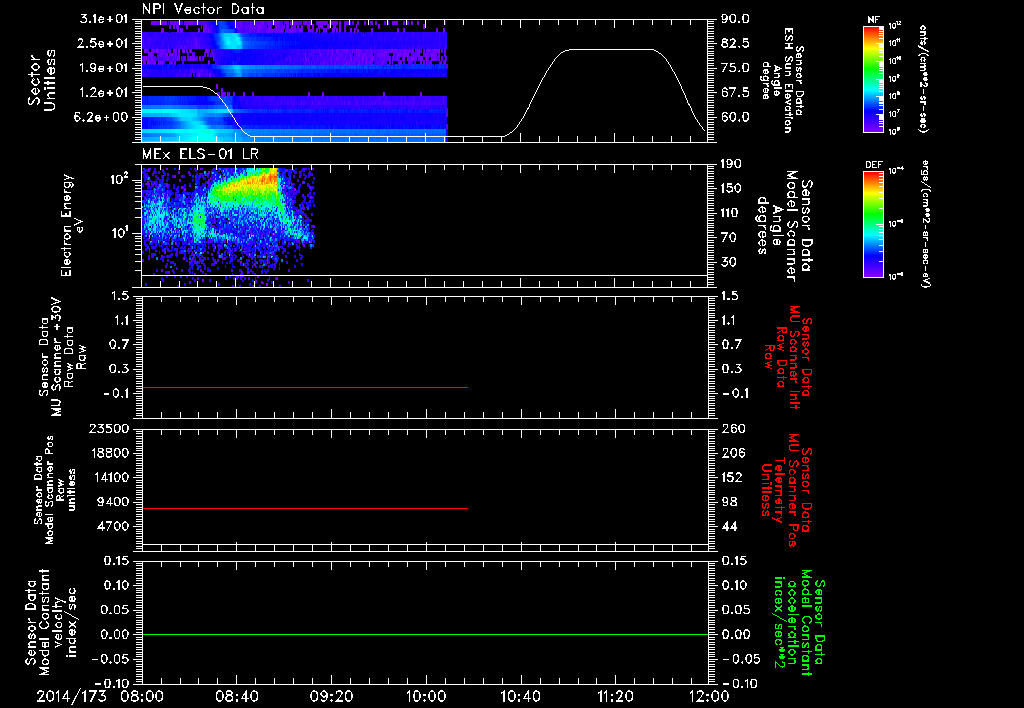Viewport: 1024px width, 708px height.
Task: Click the 14100 scanner position tick value
Action: pyautogui.click(x=109, y=477)
